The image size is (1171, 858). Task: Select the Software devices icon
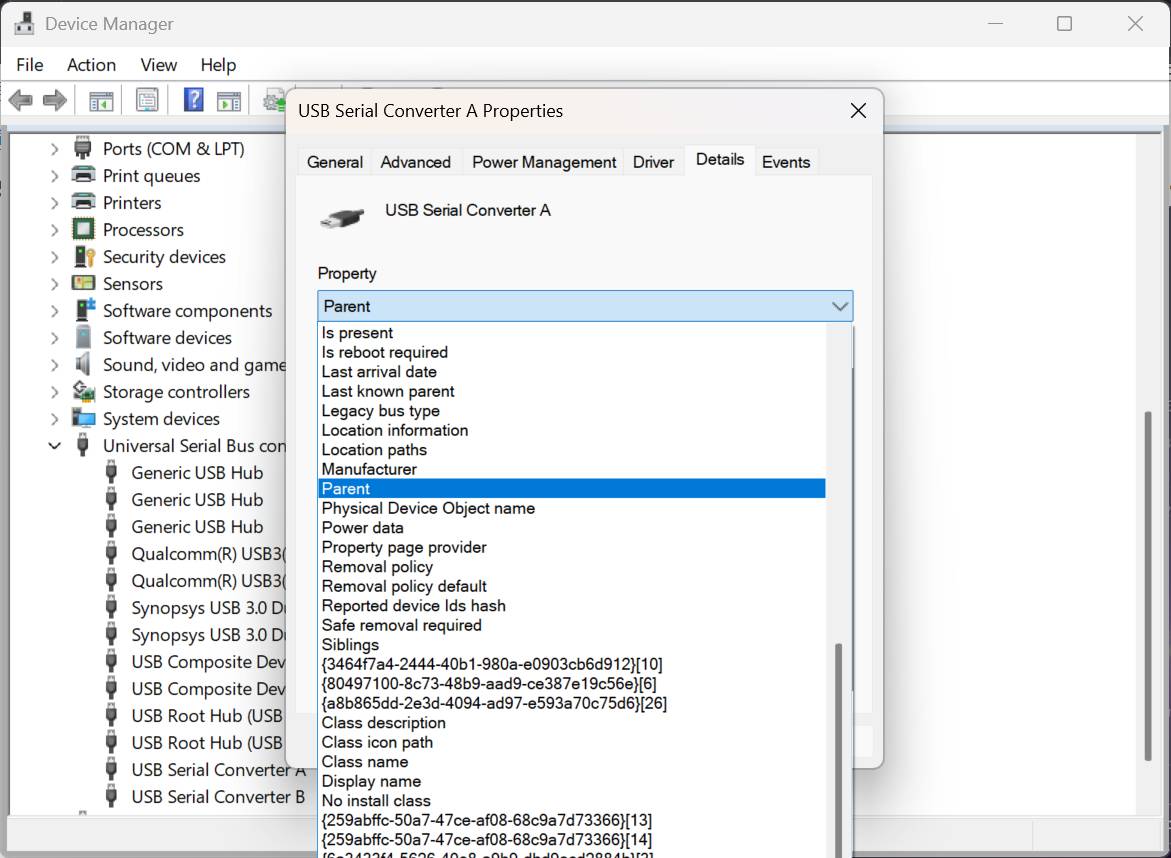pos(83,337)
